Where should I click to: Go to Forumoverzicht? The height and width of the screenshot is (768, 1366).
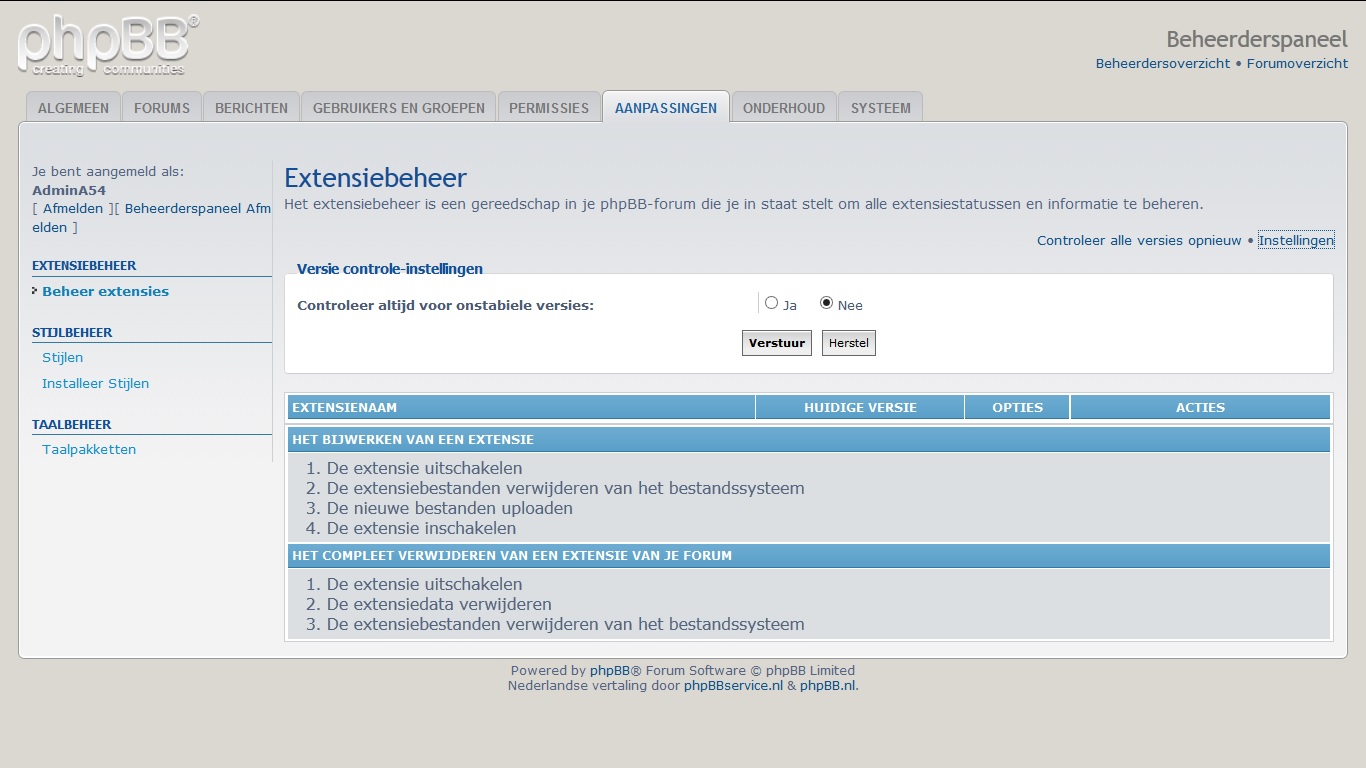(x=1297, y=63)
